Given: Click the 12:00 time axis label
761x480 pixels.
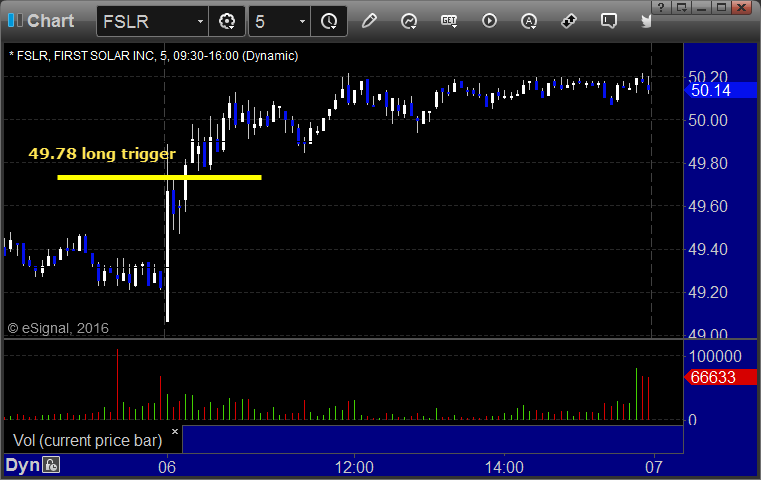Looking at the screenshot, I should tap(354, 467).
